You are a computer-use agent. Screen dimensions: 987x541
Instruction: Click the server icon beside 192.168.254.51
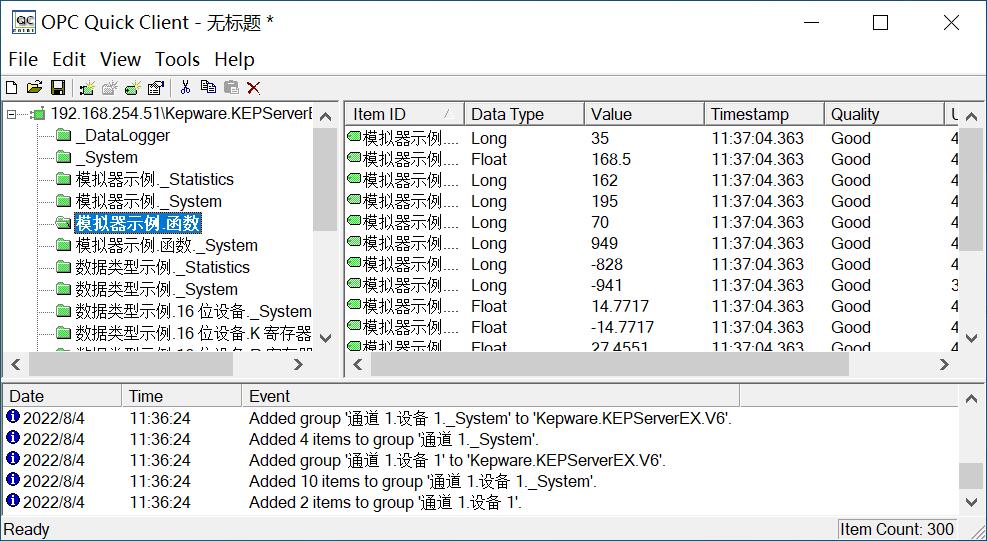pyautogui.click(x=38, y=114)
